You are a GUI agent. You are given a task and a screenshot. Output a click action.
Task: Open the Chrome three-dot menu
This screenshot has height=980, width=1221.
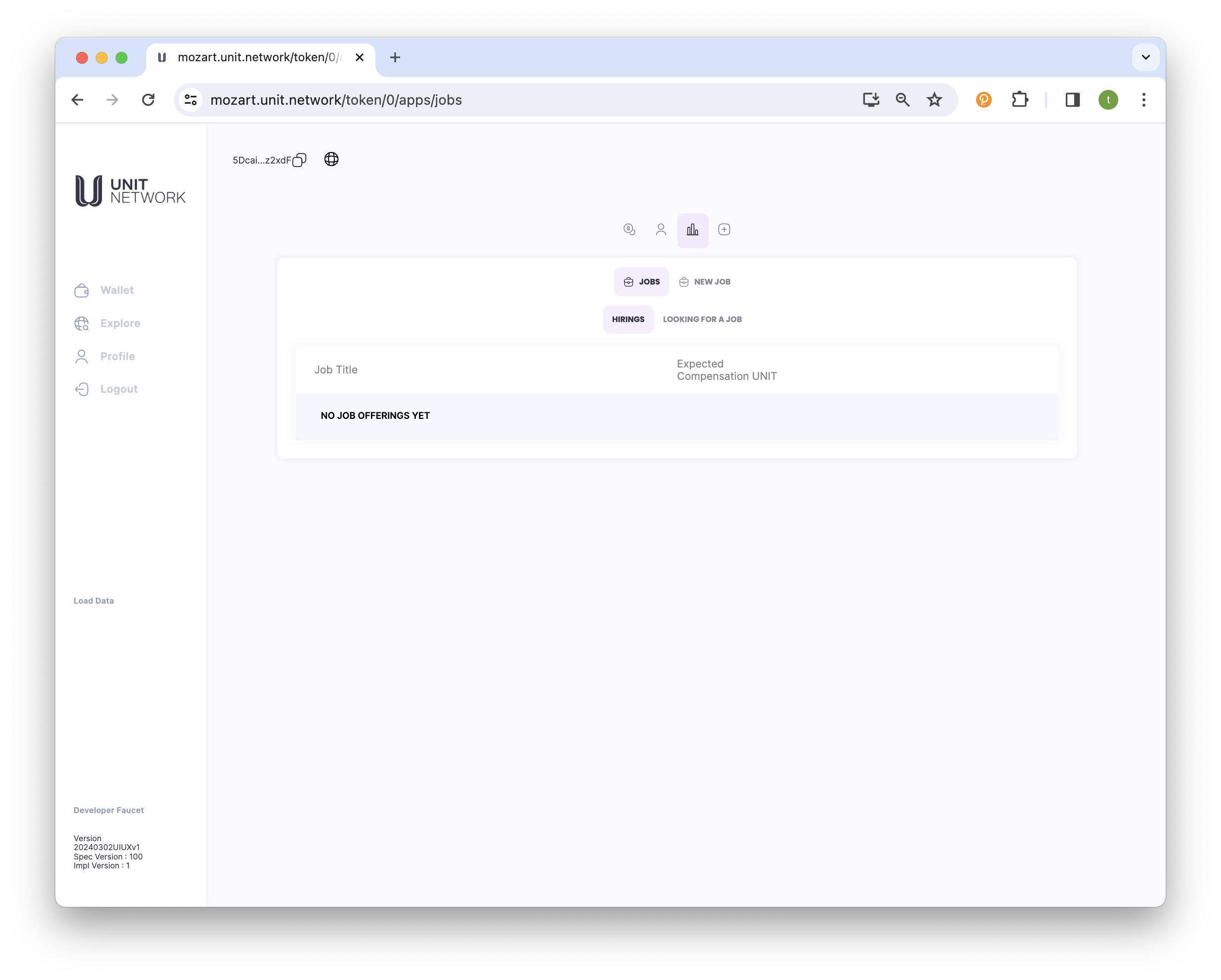pyautogui.click(x=1143, y=100)
